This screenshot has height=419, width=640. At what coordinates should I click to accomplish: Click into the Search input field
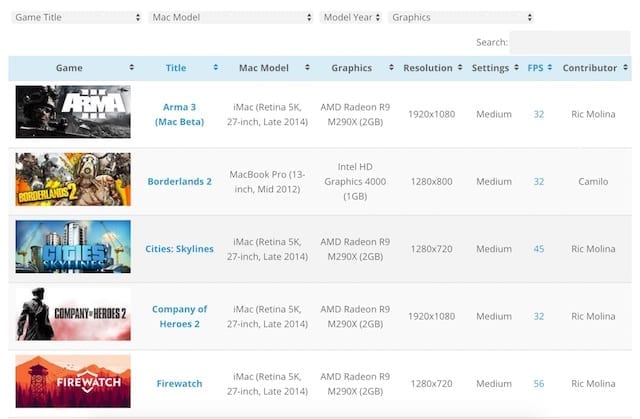click(568, 42)
